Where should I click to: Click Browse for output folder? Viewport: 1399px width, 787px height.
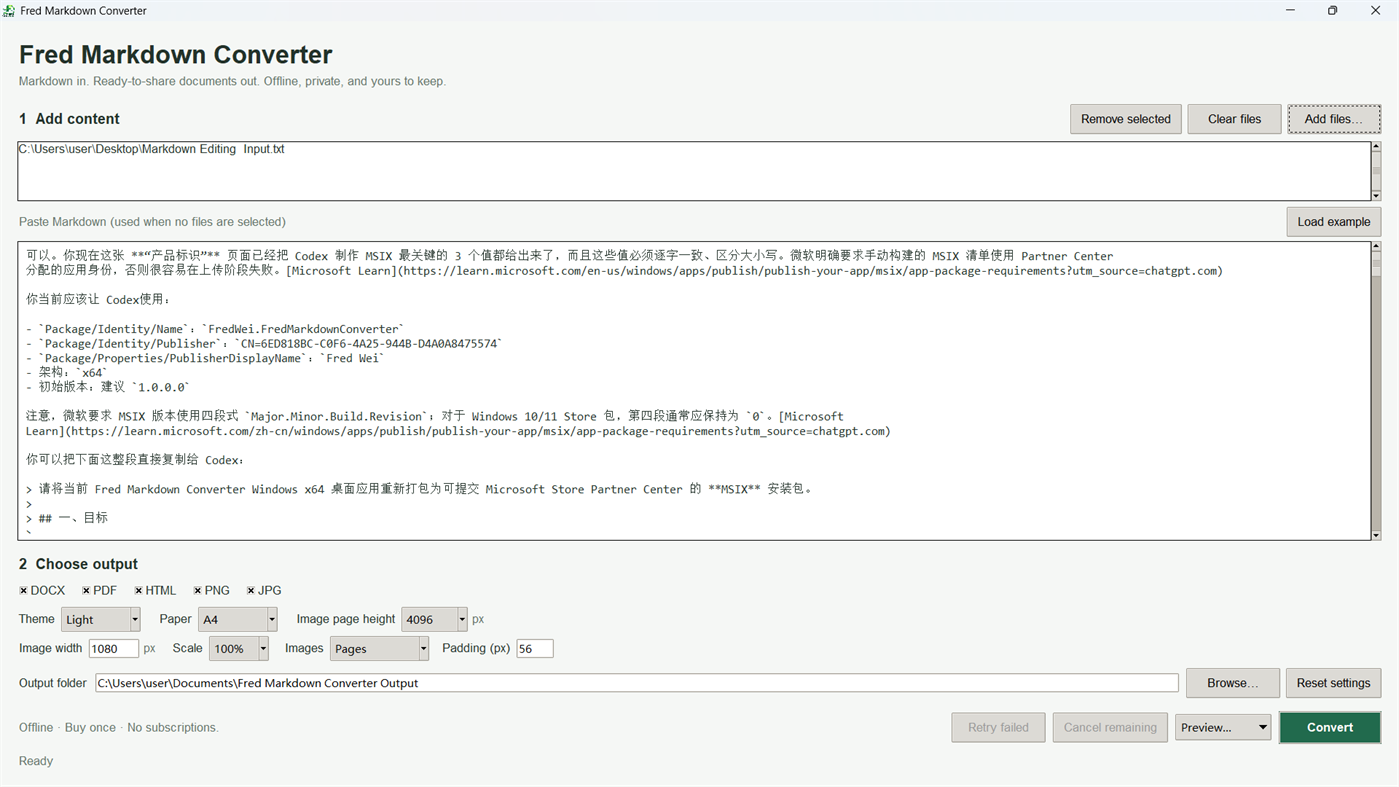pyautogui.click(x=1233, y=683)
